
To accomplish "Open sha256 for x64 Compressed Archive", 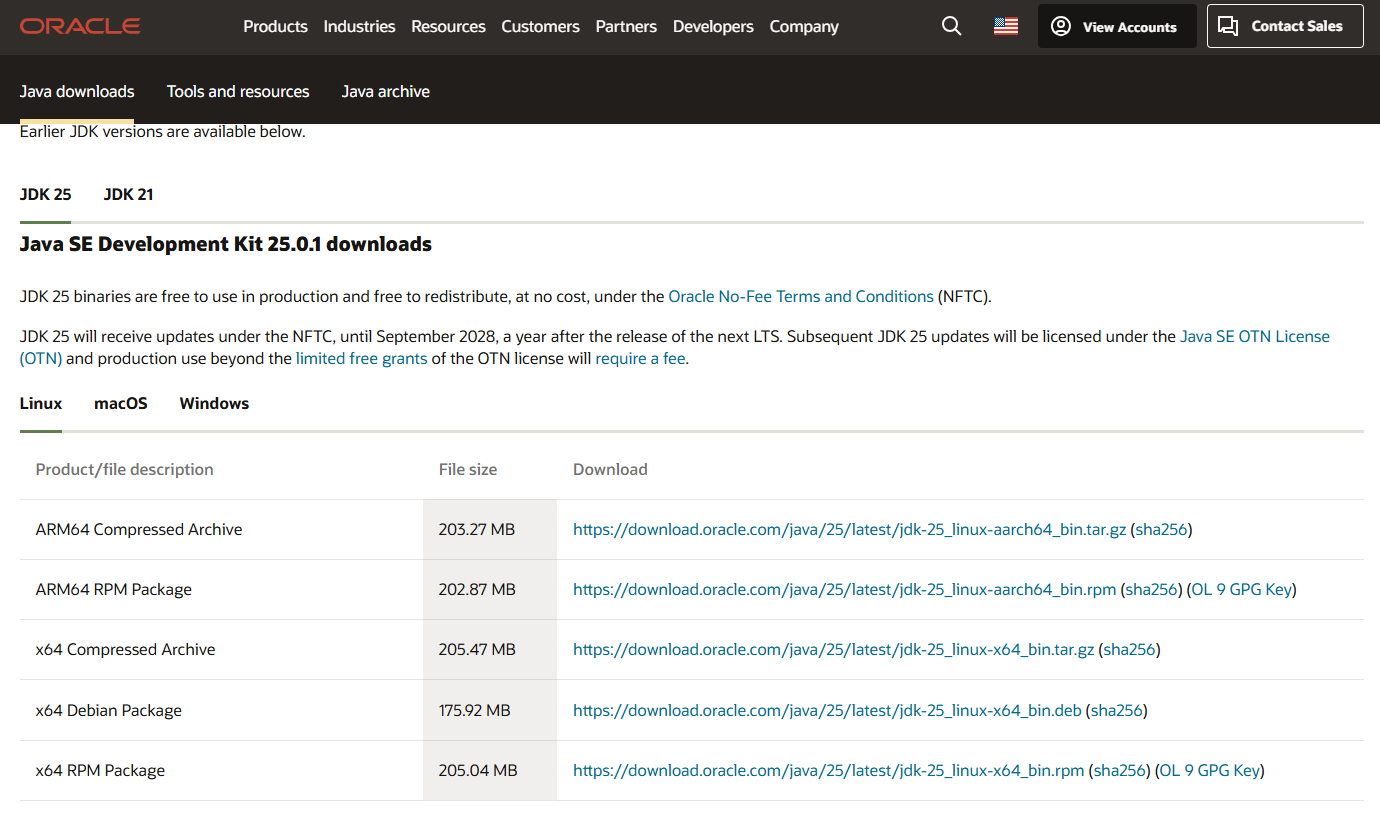I will point(1129,649).
